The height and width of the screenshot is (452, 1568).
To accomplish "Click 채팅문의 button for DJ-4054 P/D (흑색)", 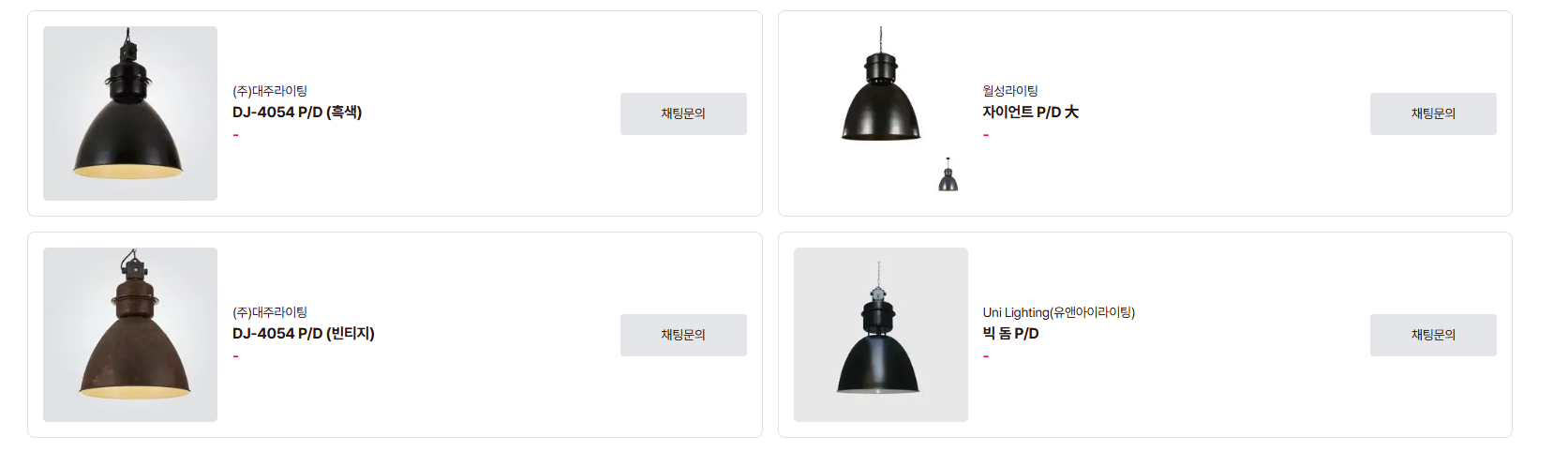I will [683, 113].
